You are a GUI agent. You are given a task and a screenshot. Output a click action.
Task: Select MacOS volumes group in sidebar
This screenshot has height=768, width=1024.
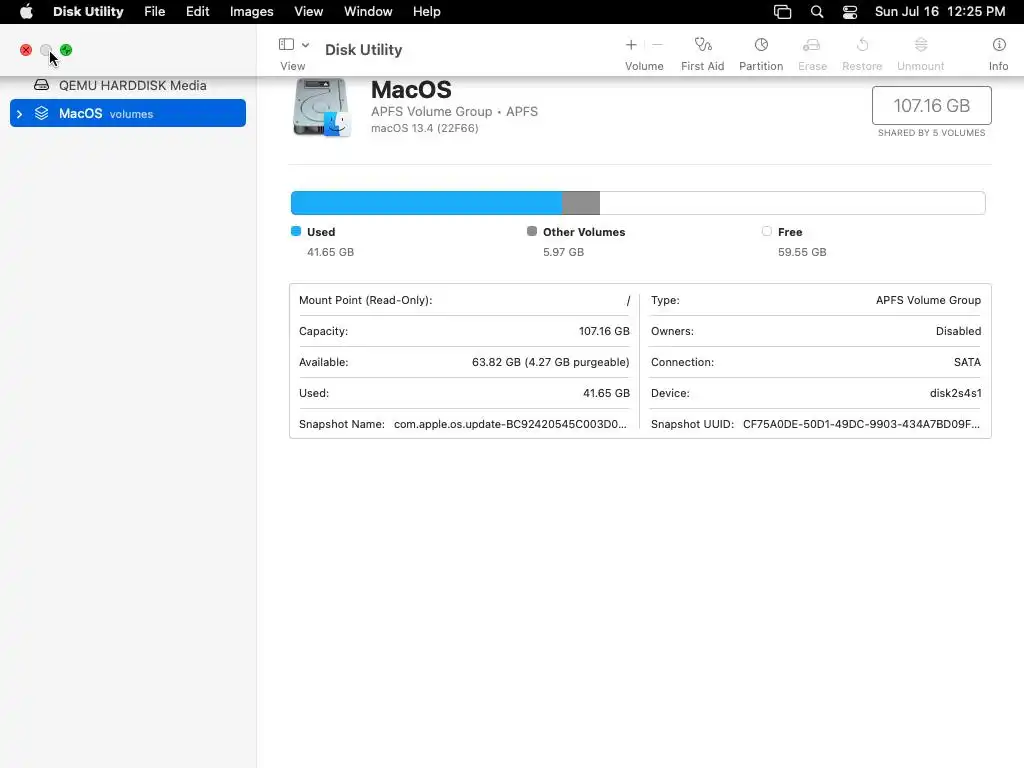point(128,113)
